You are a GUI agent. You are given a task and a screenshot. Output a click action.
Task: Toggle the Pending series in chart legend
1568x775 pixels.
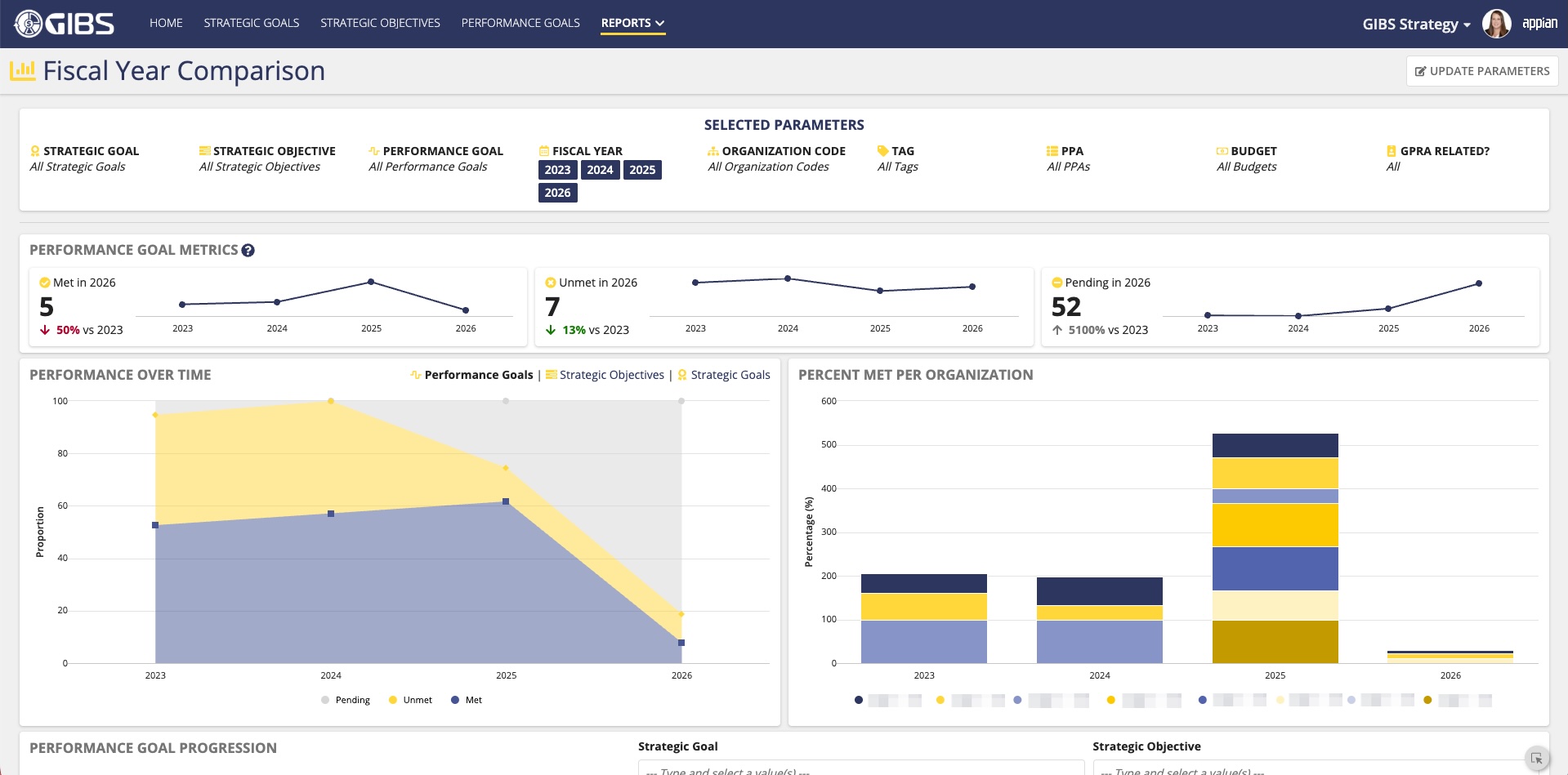pos(346,700)
